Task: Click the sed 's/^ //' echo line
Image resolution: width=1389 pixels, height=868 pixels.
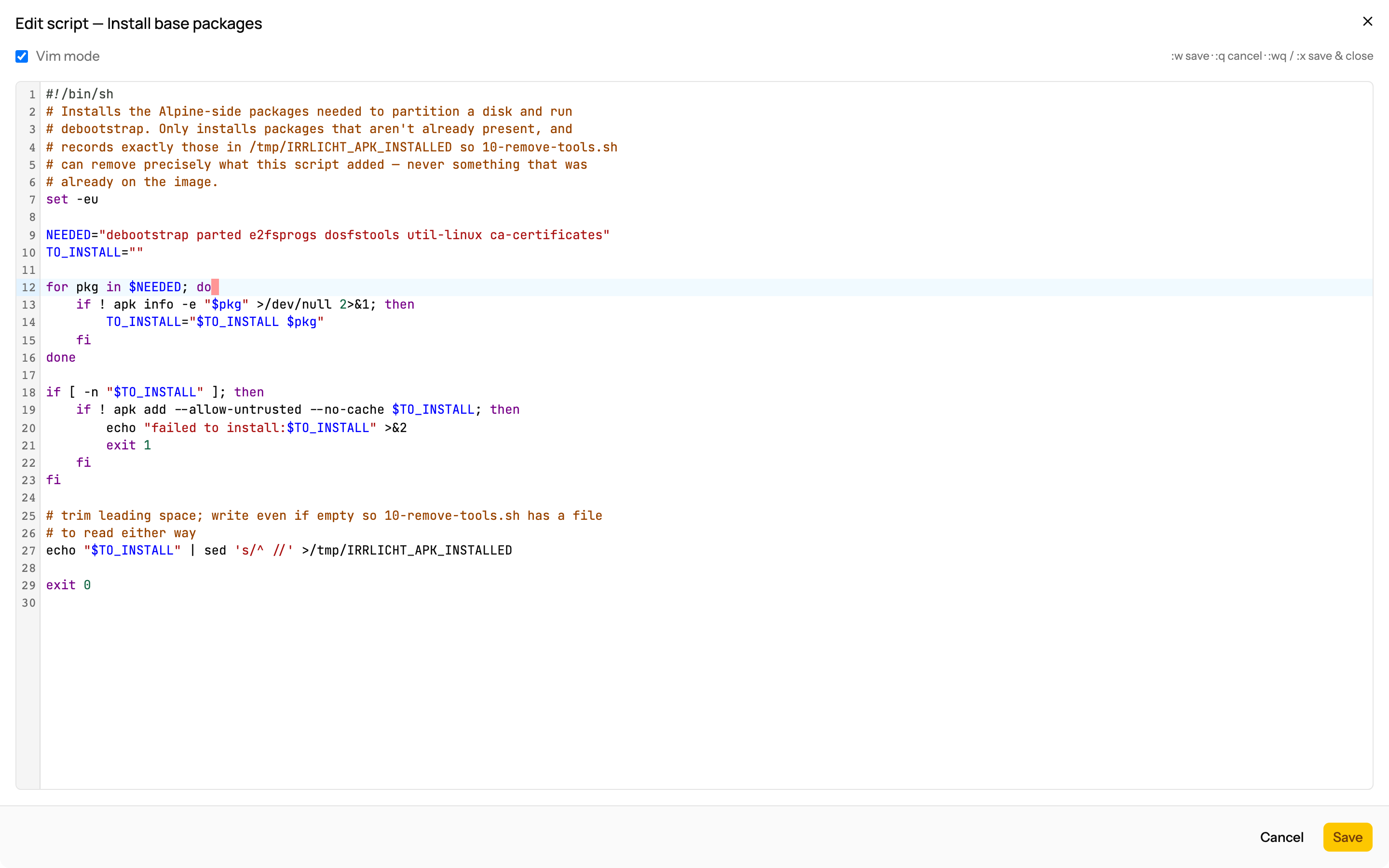Action: click(x=279, y=550)
